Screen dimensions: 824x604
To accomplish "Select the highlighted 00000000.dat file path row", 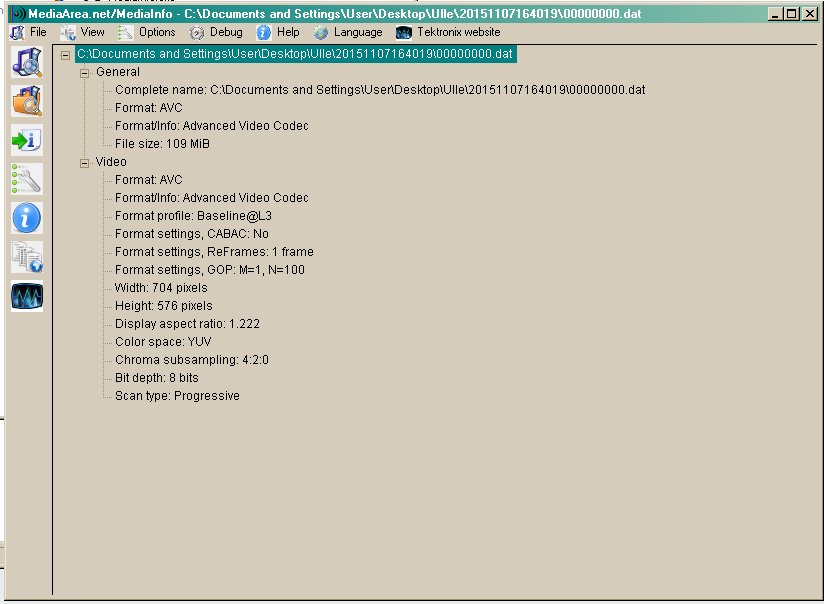I will click(295, 54).
